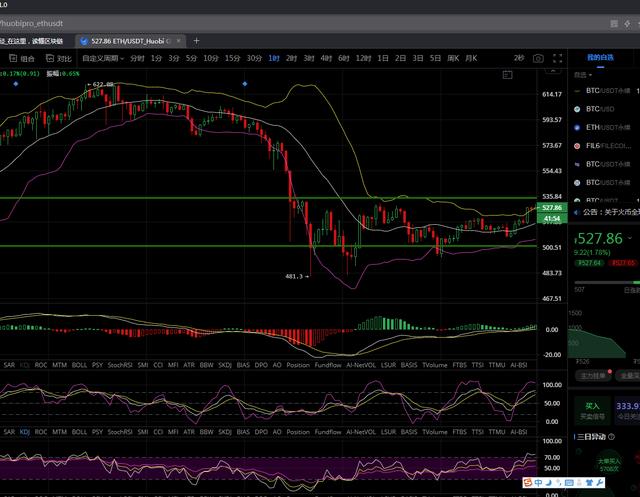640x497 pixels.
Task: Click the left blue diamond event marker
Action: point(16,84)
